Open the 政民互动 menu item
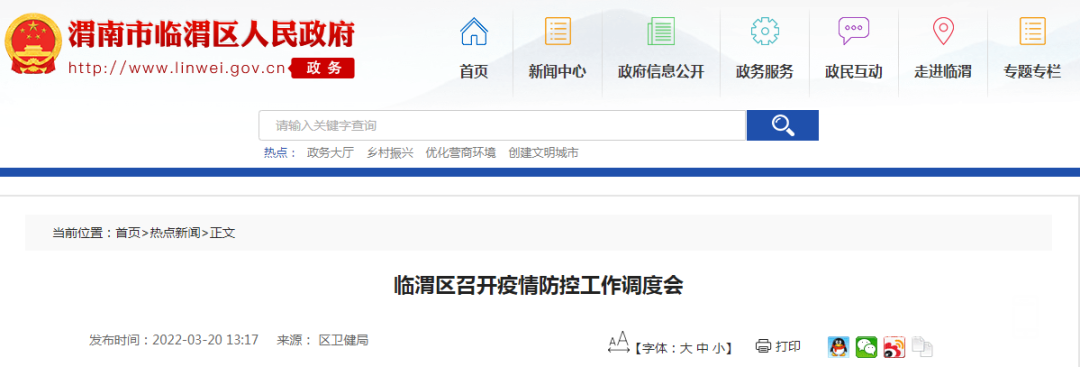 pos(853,72)
